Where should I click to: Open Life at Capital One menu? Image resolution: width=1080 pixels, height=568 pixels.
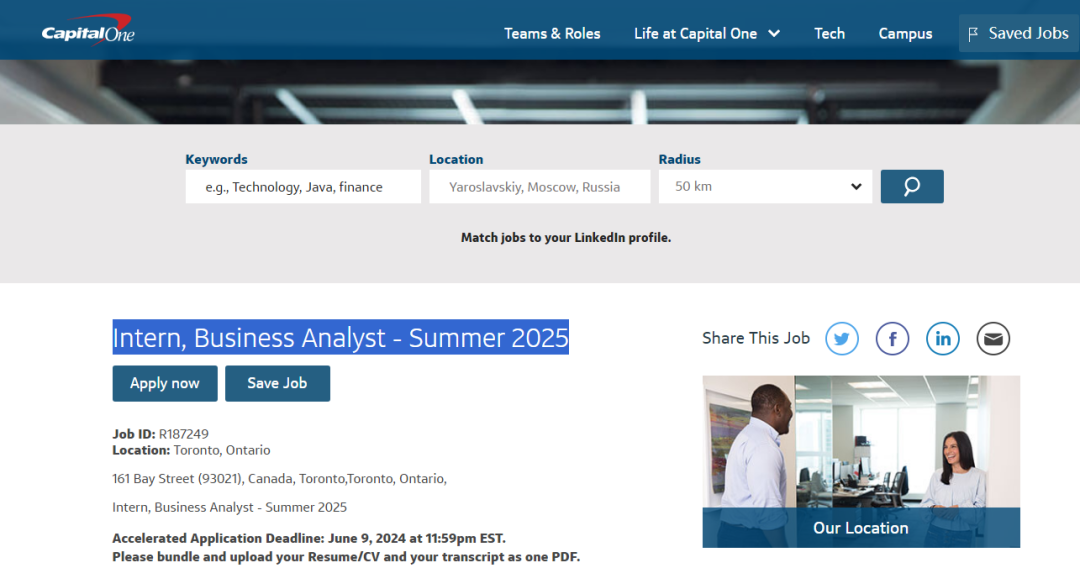[695, 33]
